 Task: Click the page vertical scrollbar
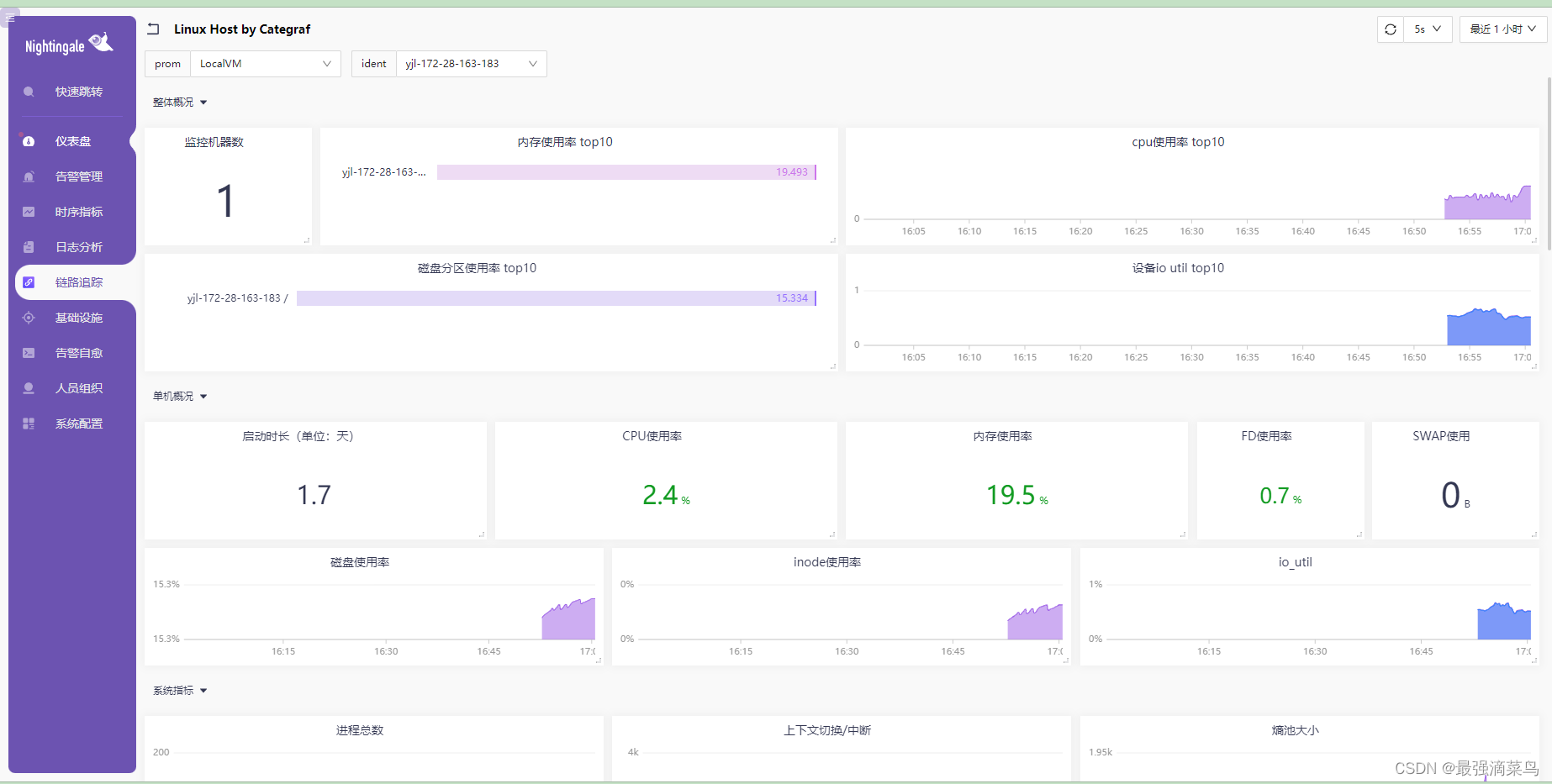click(1549, 165)
